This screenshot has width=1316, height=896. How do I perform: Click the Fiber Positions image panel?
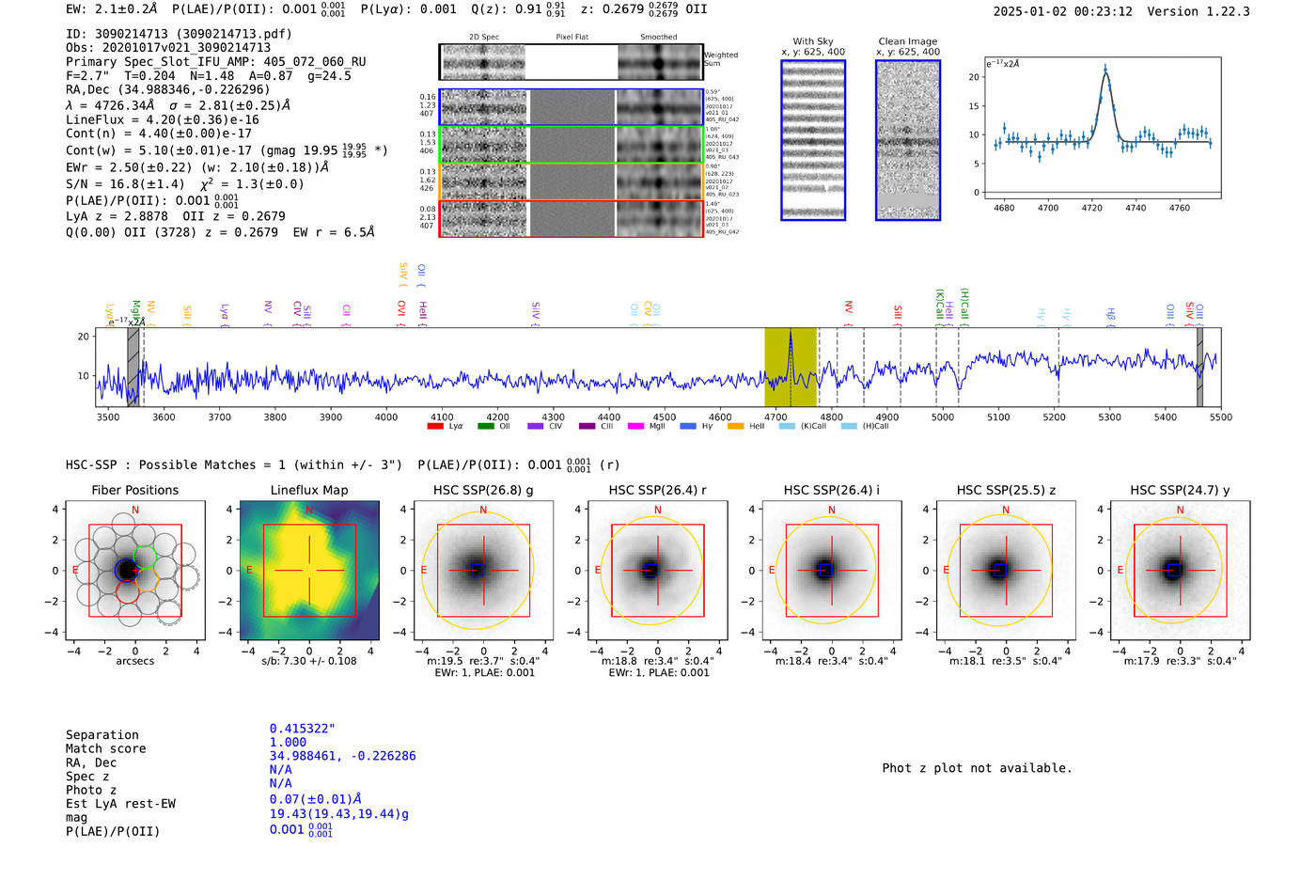pos(135,571)
